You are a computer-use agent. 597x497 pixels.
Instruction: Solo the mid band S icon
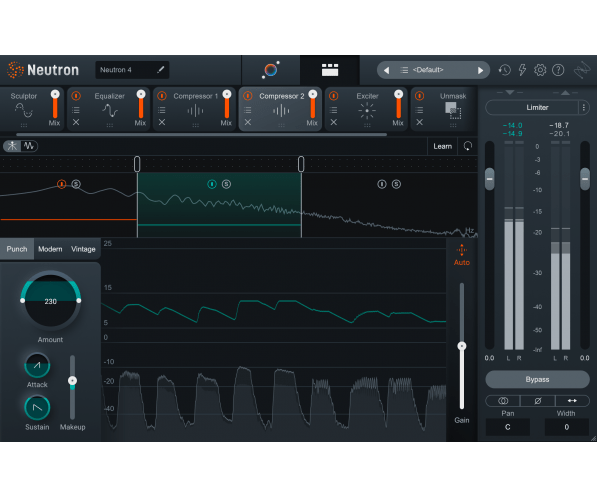click(227, 184)
